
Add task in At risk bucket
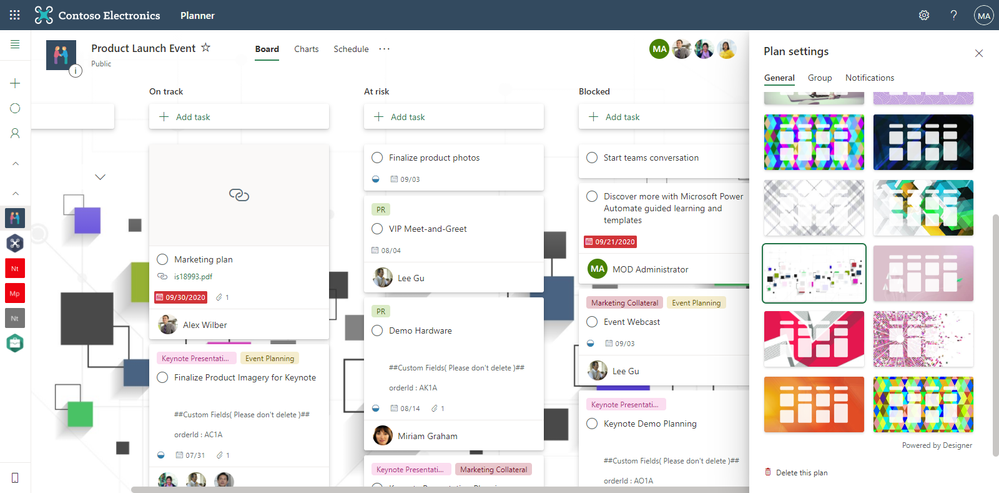pos(454,117)
